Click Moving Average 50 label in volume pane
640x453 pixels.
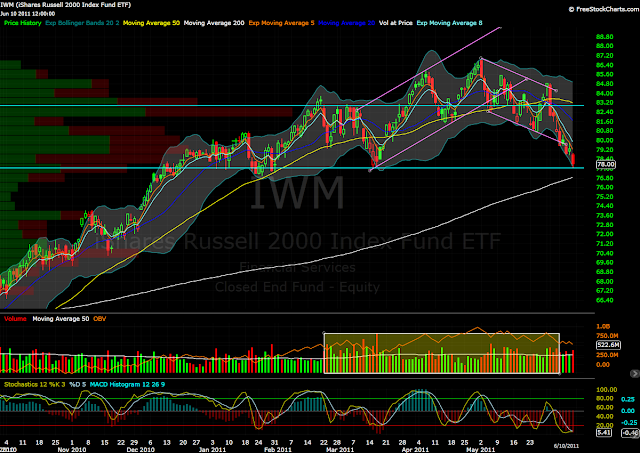pos(60,319)
